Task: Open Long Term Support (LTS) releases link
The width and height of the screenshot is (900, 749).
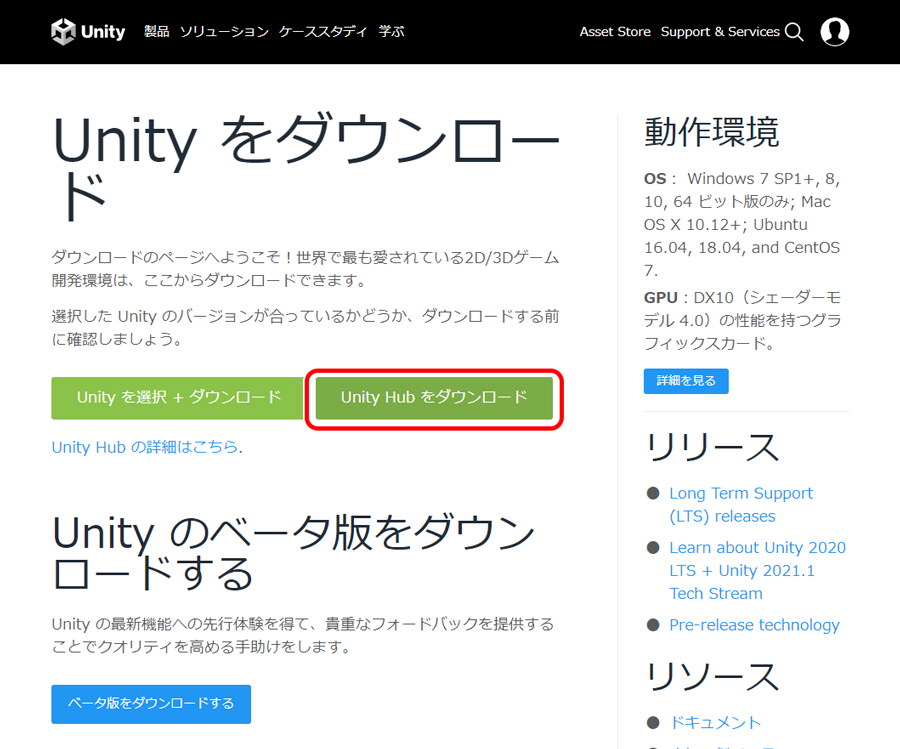Action: tap(741, 504)
